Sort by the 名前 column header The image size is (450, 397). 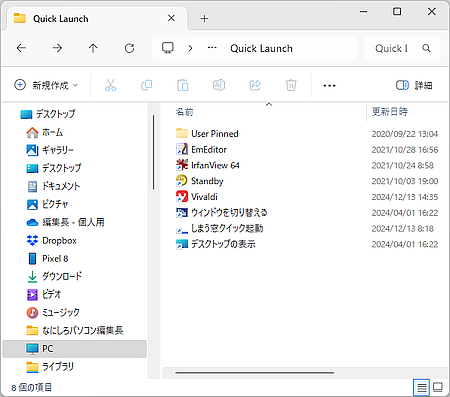[x=184, y=112]
